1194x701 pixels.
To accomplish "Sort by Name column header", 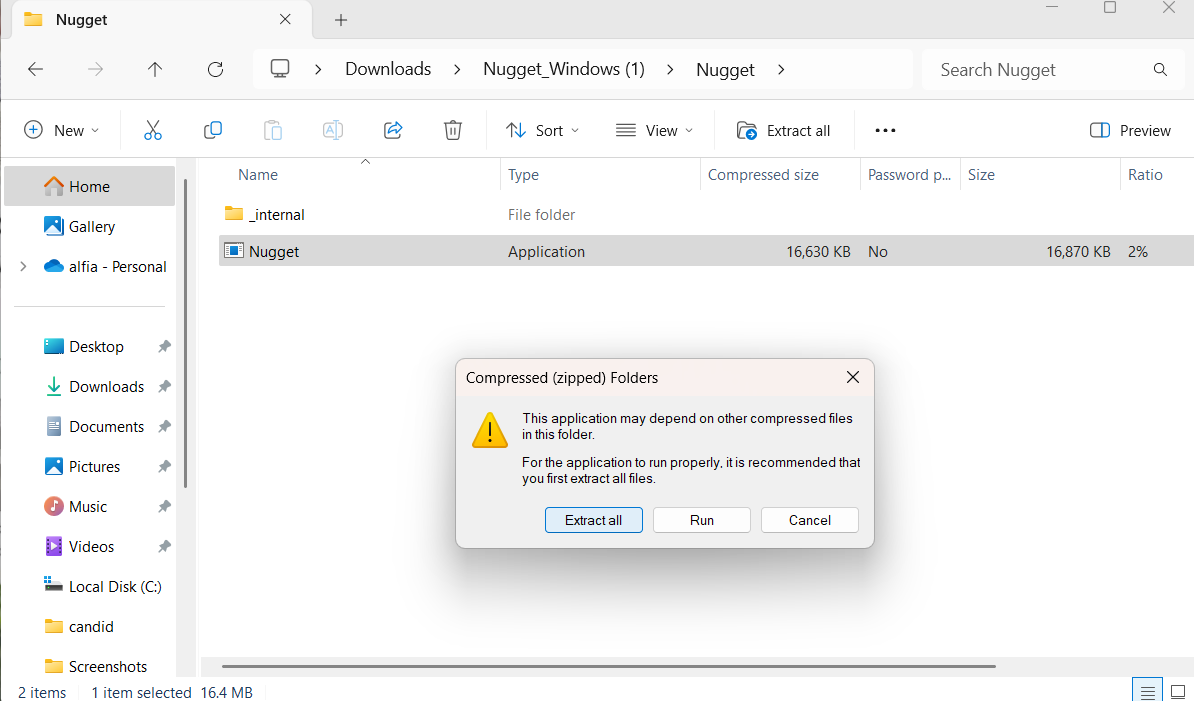I will (x=257, y=174).
